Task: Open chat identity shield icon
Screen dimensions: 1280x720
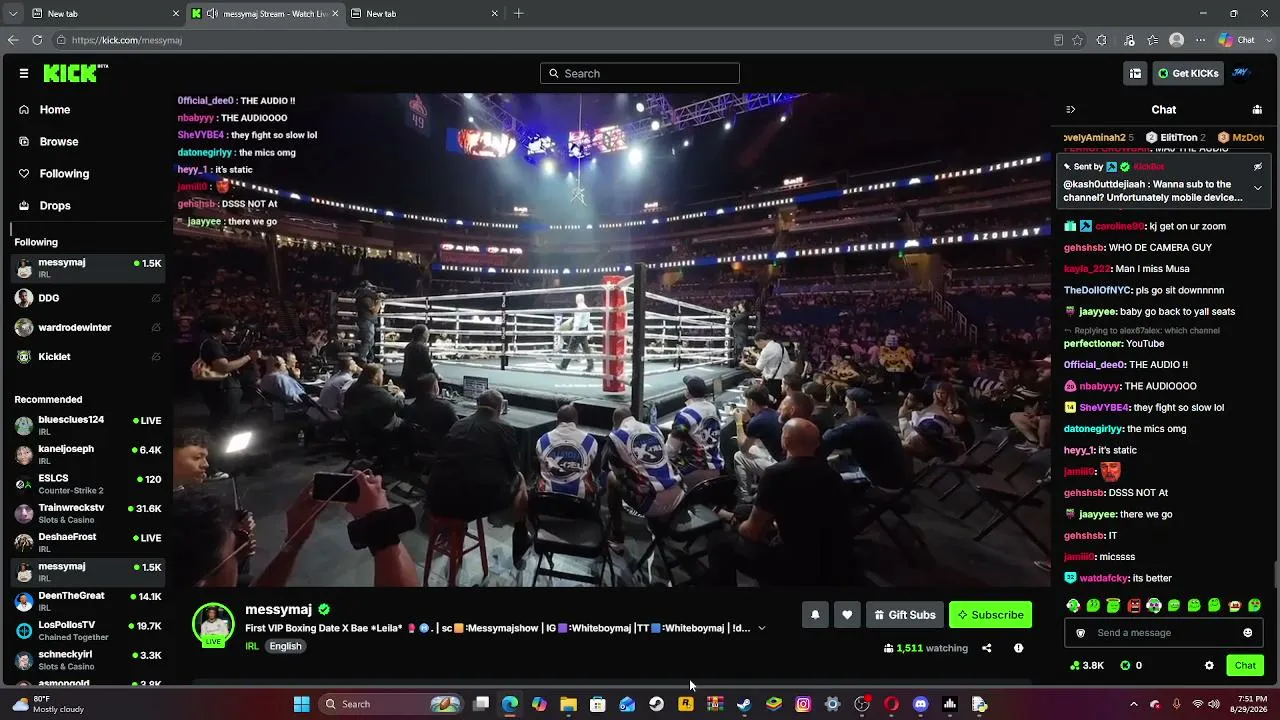Action: pos(1080,633)
